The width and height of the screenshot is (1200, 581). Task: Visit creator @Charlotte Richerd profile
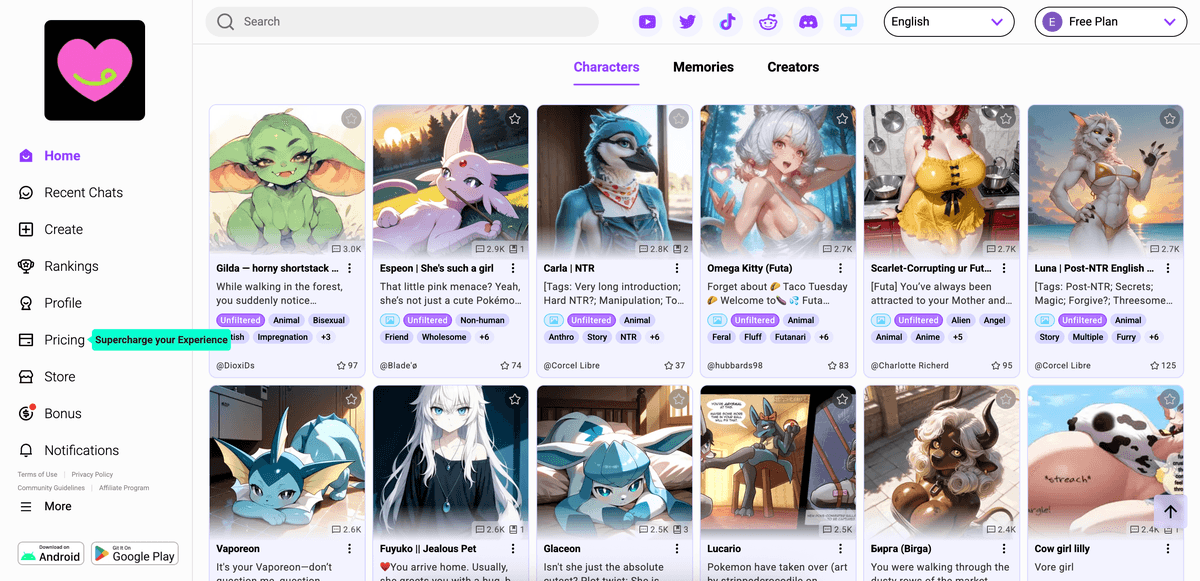pyautogui.click(x=910, y=366)
